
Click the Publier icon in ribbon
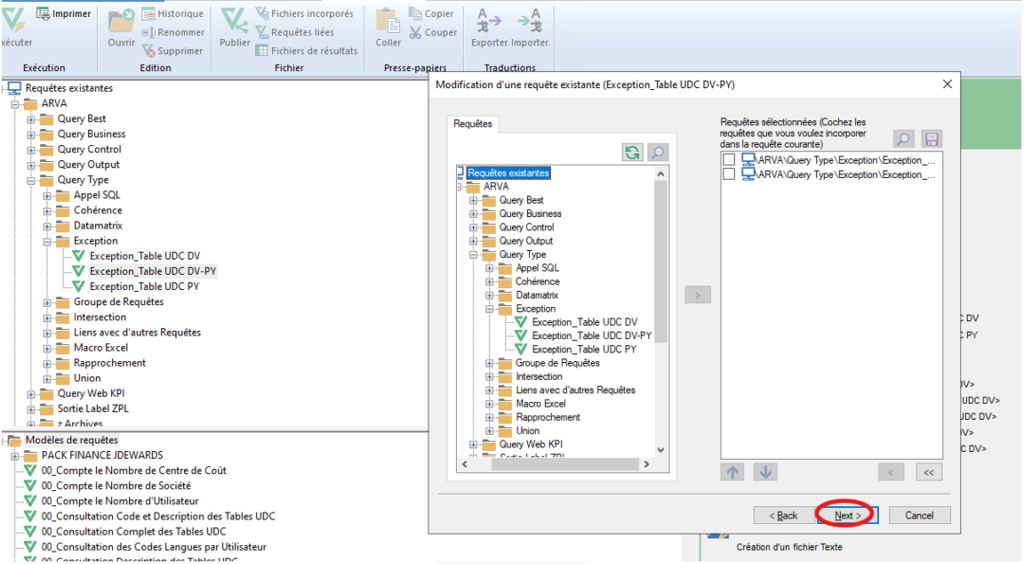[x=234, y=22]
